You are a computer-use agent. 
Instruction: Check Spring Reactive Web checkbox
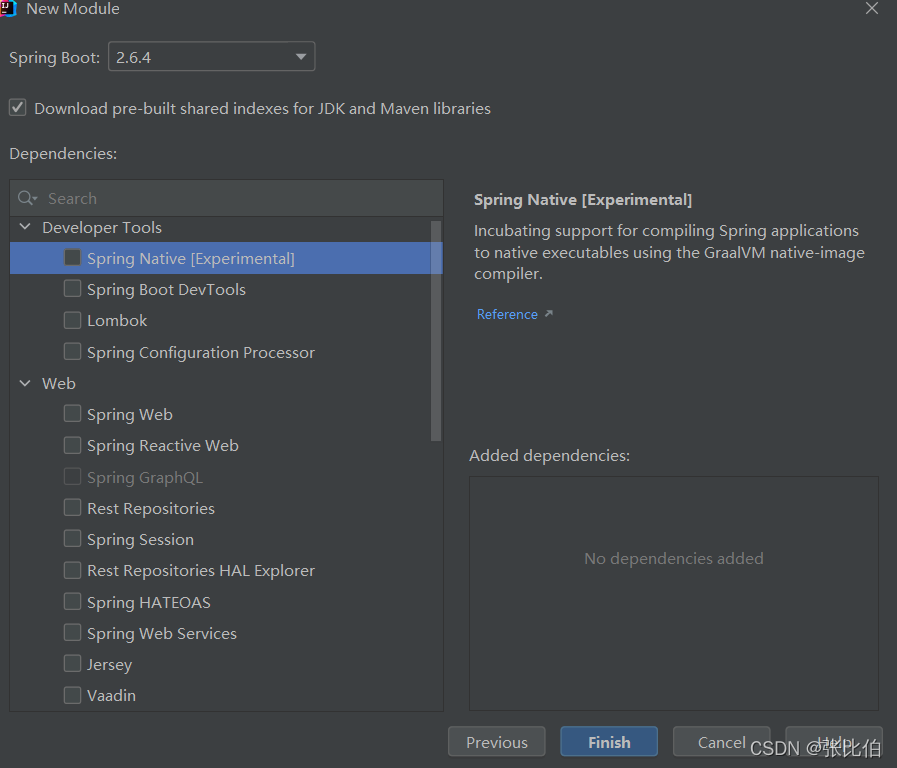point(73,445)
